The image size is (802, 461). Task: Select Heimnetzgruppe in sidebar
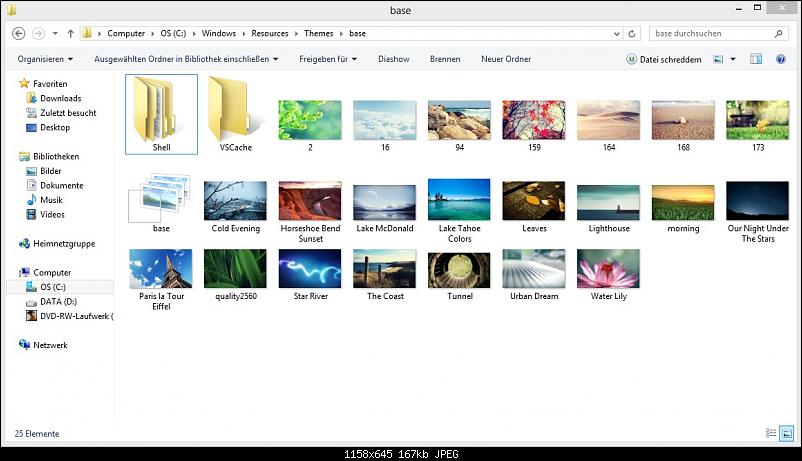(x=57, y=244)
